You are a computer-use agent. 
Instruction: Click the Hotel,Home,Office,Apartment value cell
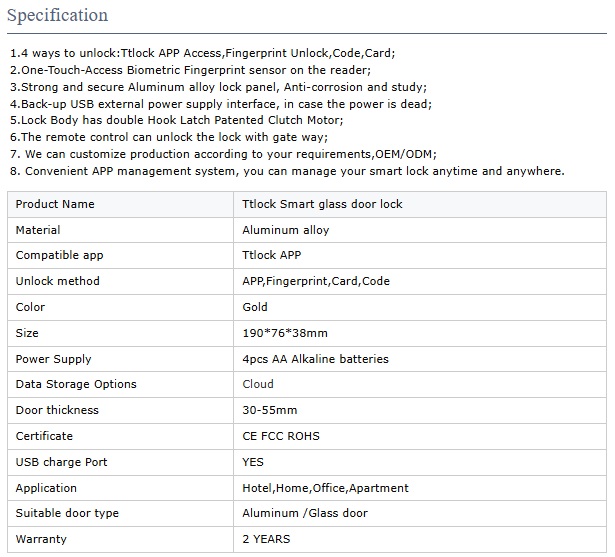pyautogui.click(x=420, y=488)
